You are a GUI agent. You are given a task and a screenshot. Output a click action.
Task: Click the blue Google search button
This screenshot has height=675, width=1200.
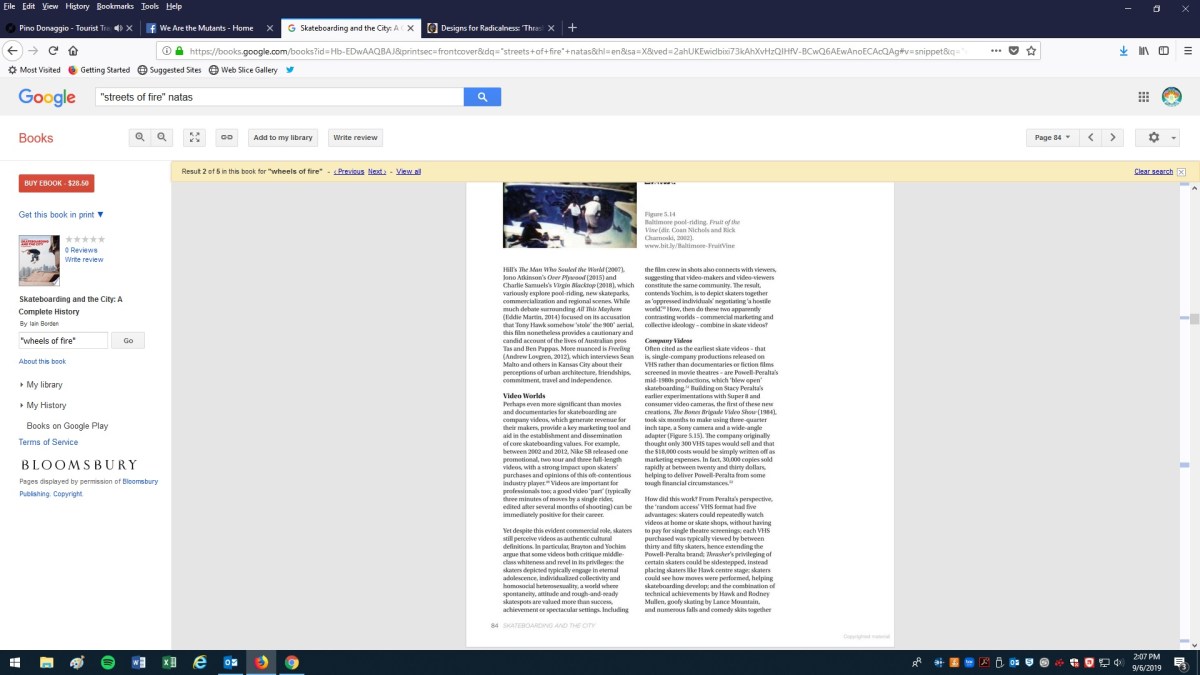[x=482, y=97]
